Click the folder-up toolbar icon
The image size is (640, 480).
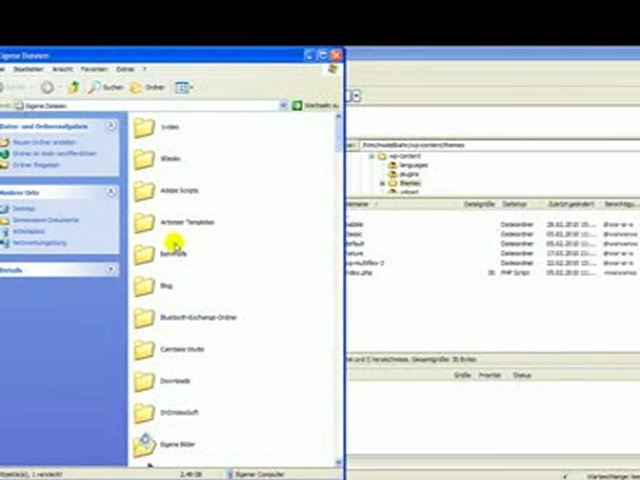[73, 87]
